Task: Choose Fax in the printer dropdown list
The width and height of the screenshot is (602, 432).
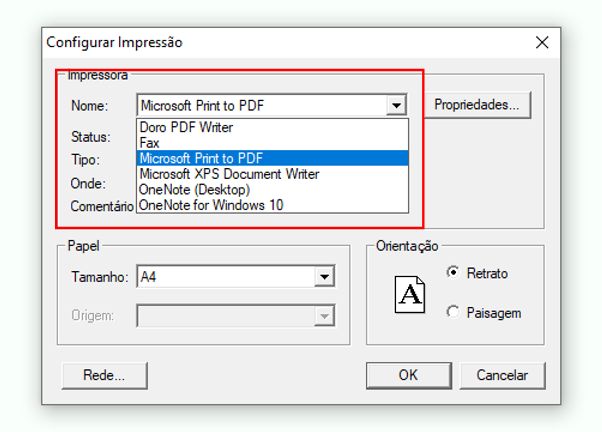Action: click(x=272, y=143)
